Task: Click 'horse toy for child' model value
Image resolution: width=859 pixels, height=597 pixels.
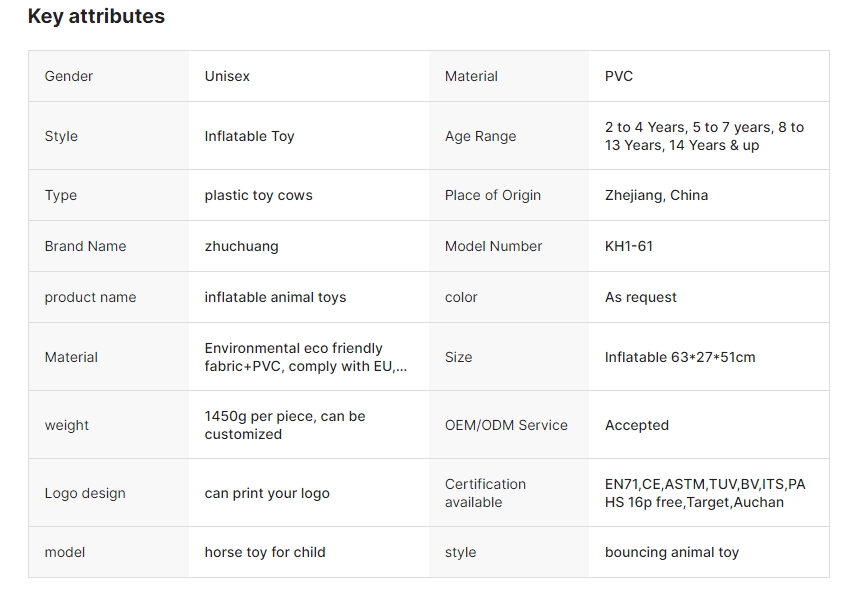Action: (x=265, y=552)
